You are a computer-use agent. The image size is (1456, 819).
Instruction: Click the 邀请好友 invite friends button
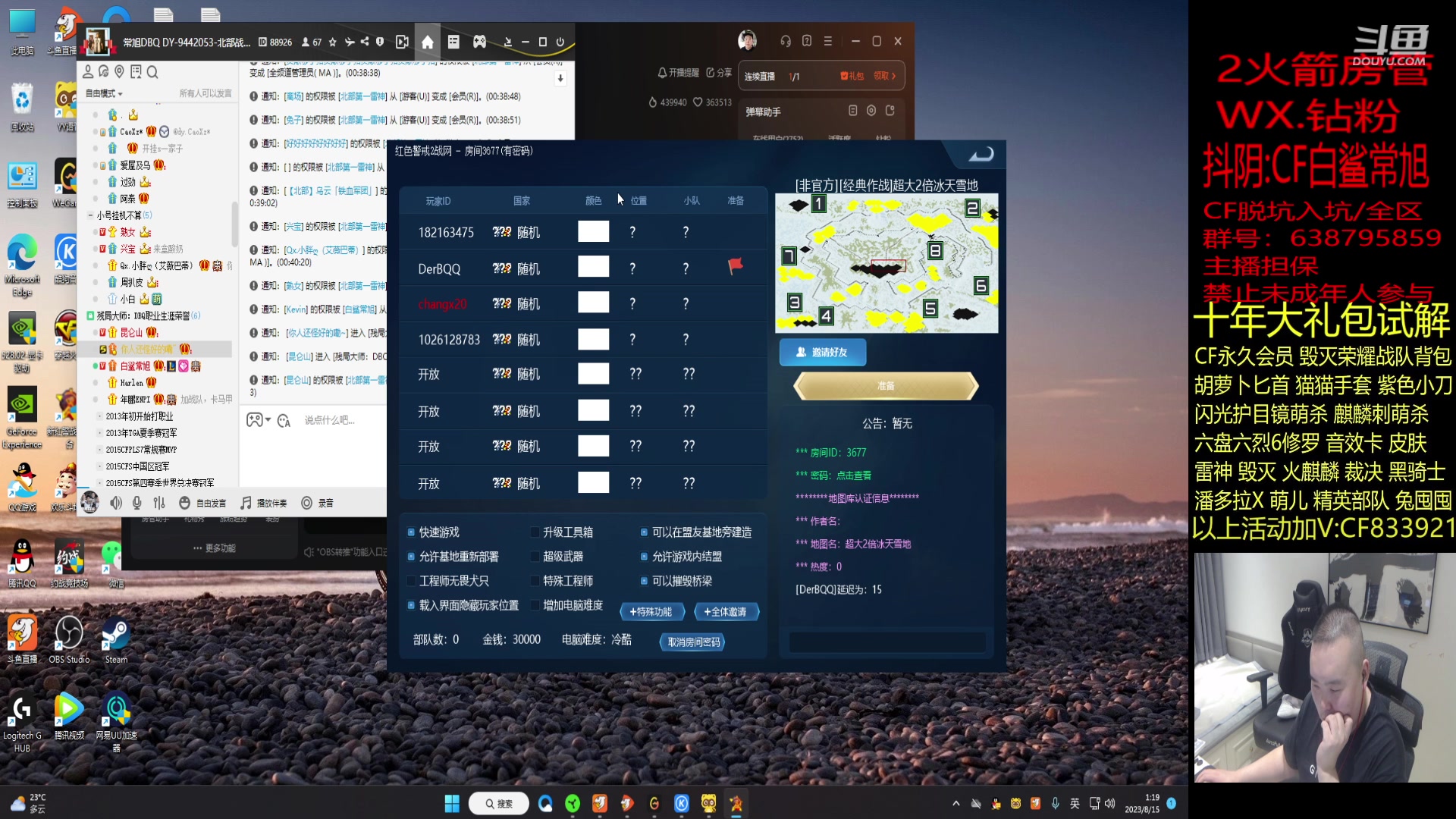point(822,352)
